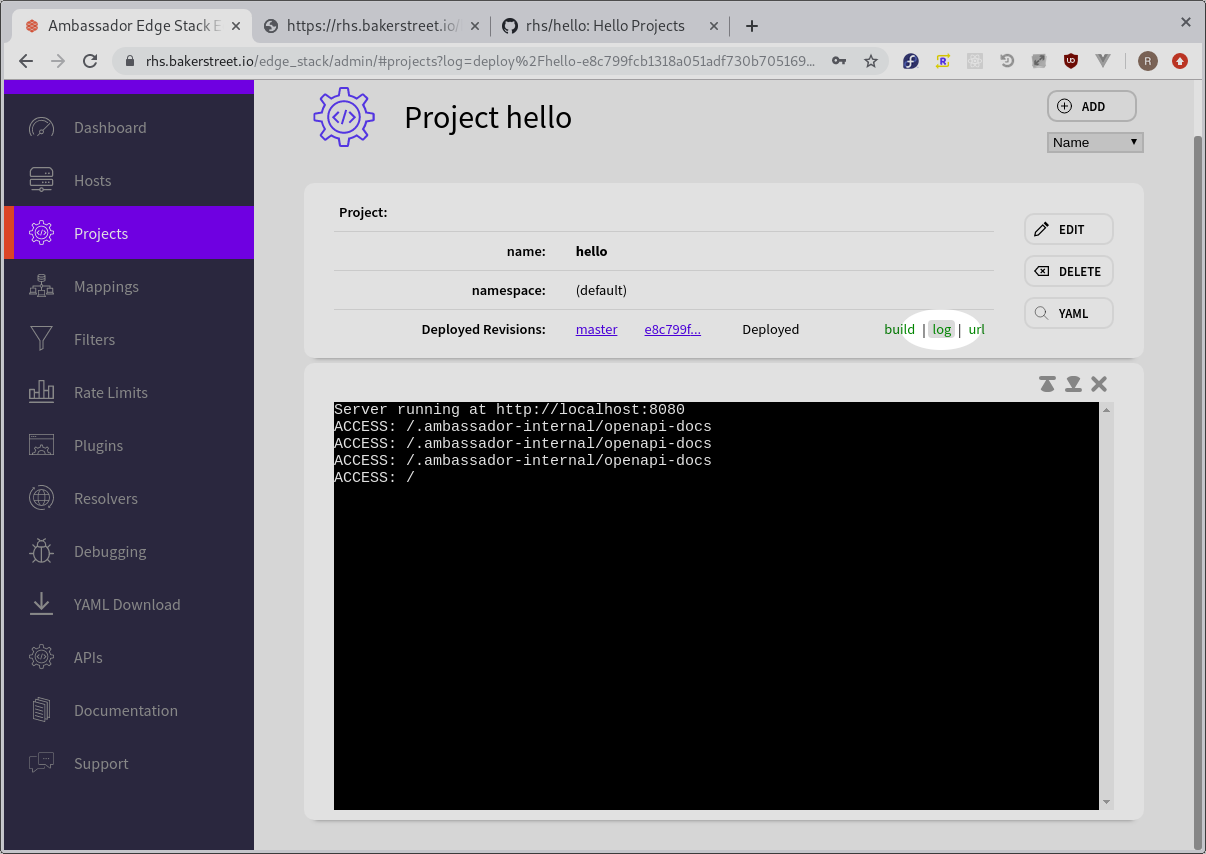Jump log view to bottom with arrow icon
The image size is (1206, 854).
tap(1073, 384)
